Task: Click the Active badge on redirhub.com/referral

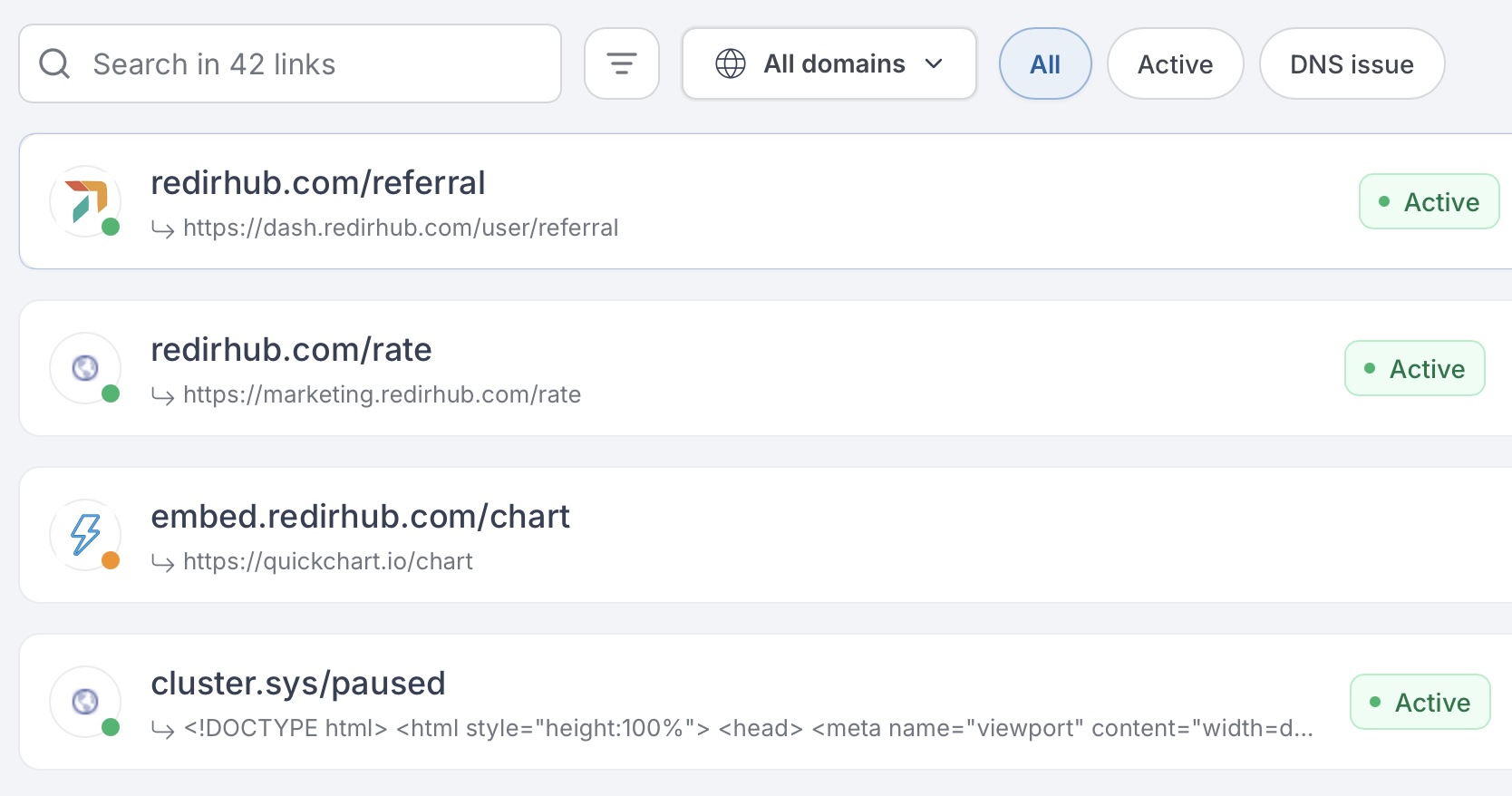Action: [x=1430, y=201]
